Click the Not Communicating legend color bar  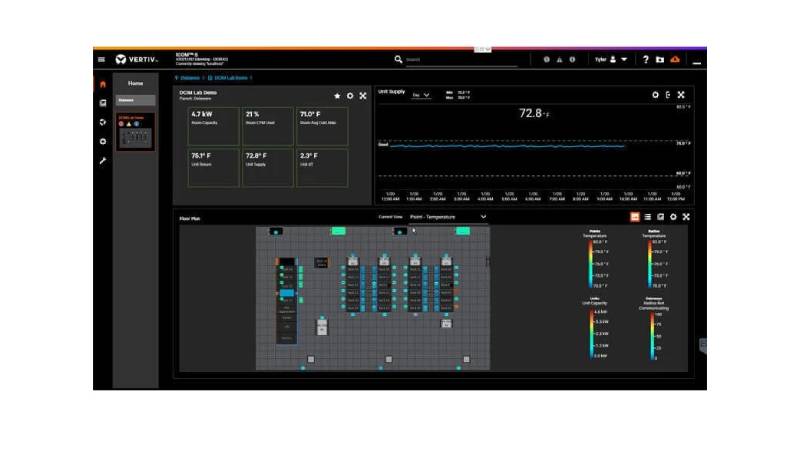coord(652,336)
